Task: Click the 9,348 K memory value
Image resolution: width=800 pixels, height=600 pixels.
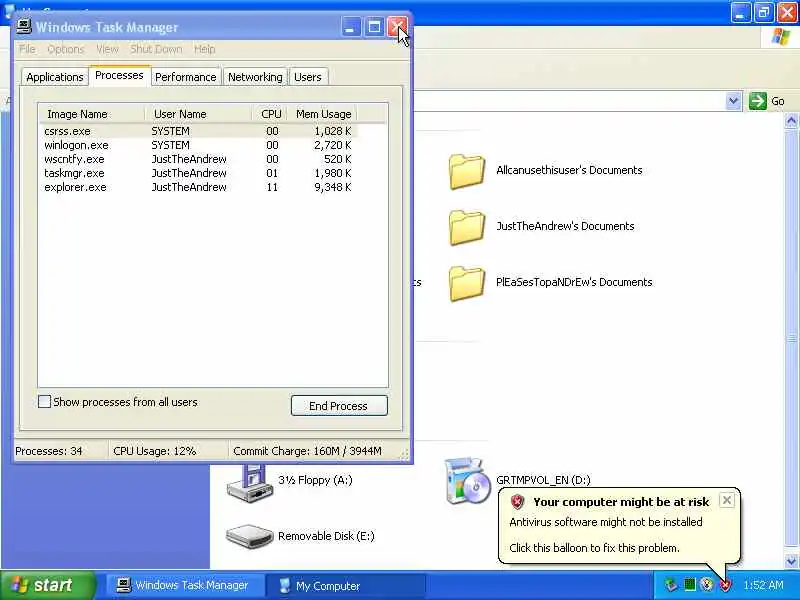Action: [x=333, y=187]
